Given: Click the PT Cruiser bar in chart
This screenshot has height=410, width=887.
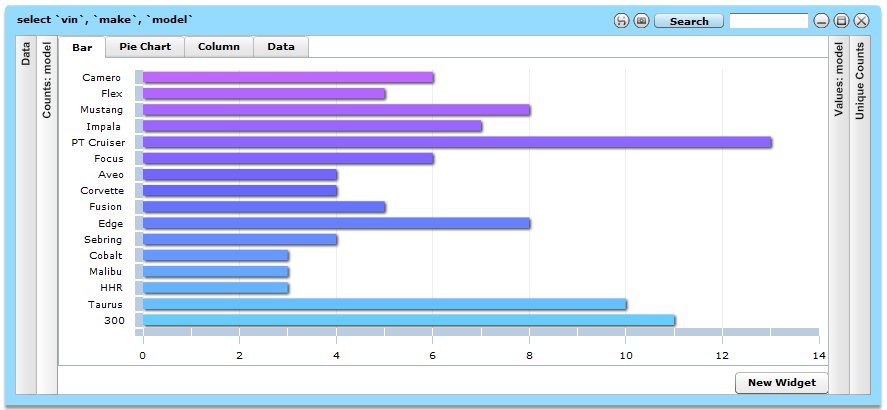Looking at the screenshot, I should point(457,142).
